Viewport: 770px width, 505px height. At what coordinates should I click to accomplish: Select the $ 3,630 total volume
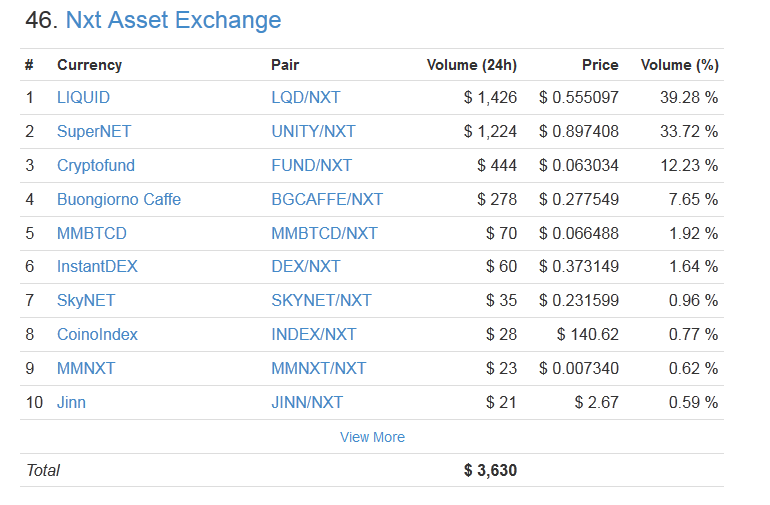pyautogui.click(x=490, y=470)
